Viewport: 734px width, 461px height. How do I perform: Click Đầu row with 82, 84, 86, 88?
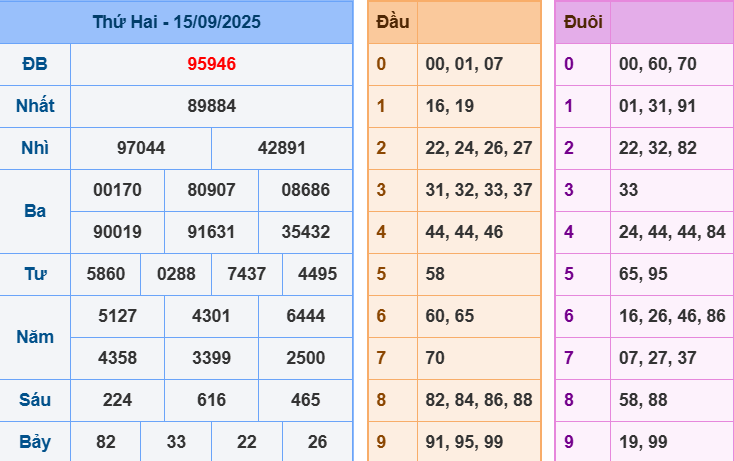click(x=478, y=400)
